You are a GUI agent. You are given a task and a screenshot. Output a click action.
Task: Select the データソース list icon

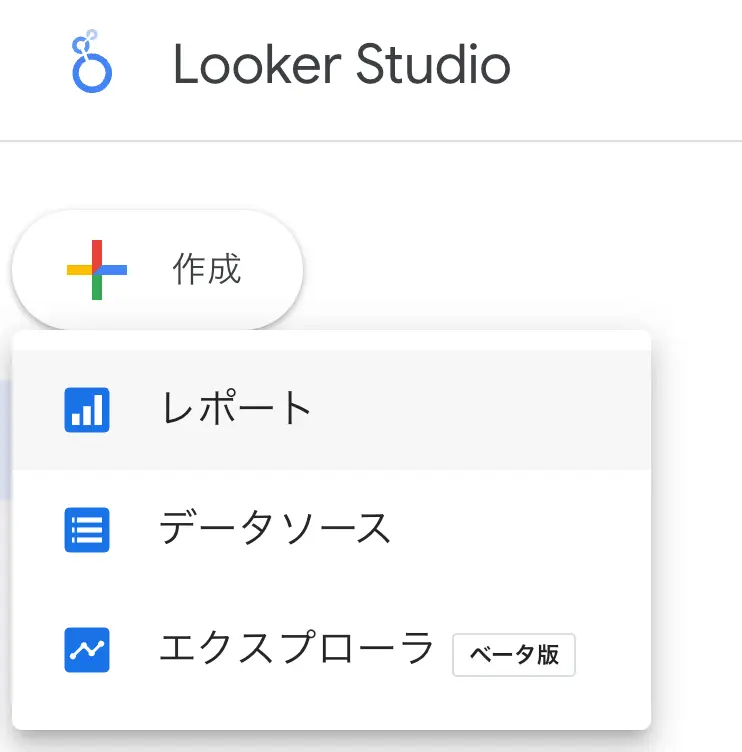[87, 530]
